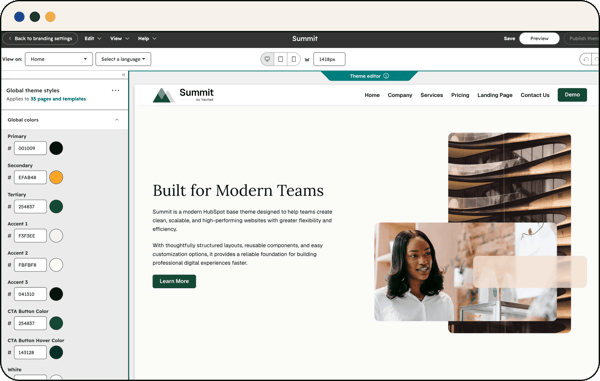Open the Primary color swatch
The width and height of the screenshot is (600, 381).
point(56,148)
